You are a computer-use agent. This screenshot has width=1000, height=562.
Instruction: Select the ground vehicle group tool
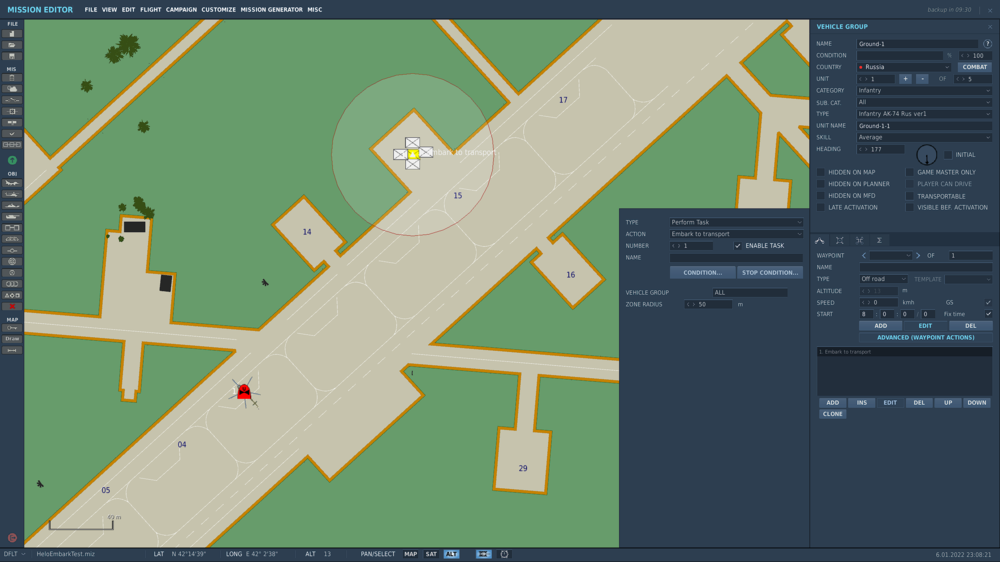coord(11,217)
